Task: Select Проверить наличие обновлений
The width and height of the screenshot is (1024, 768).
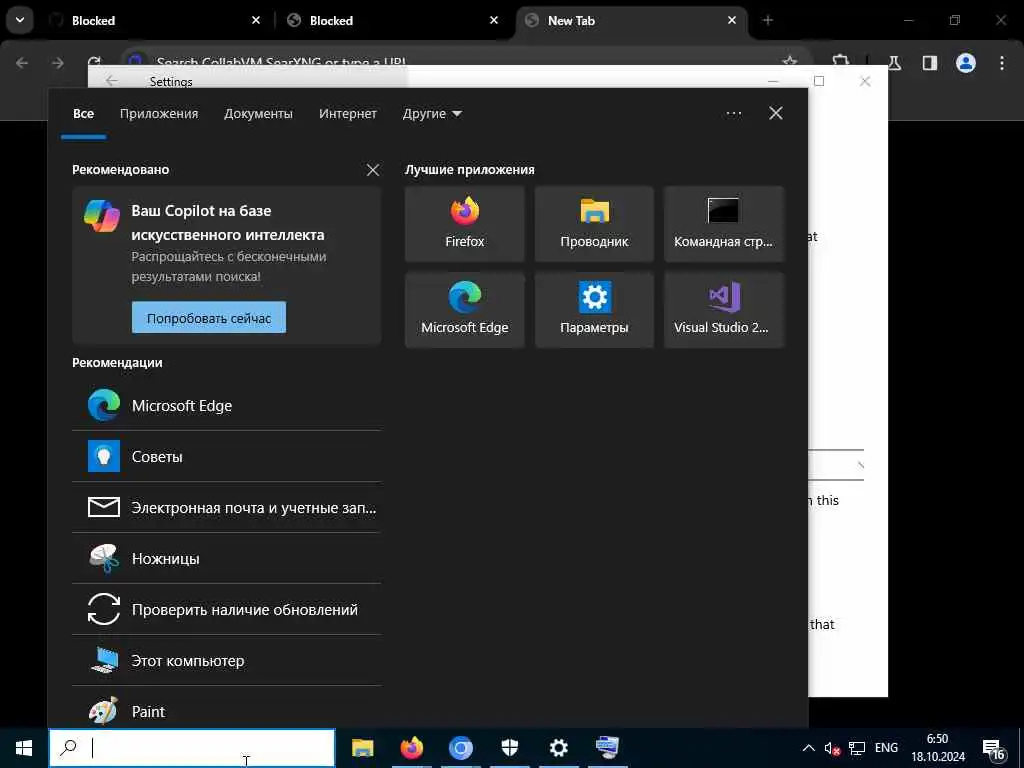Action: (x=226, y=609)
